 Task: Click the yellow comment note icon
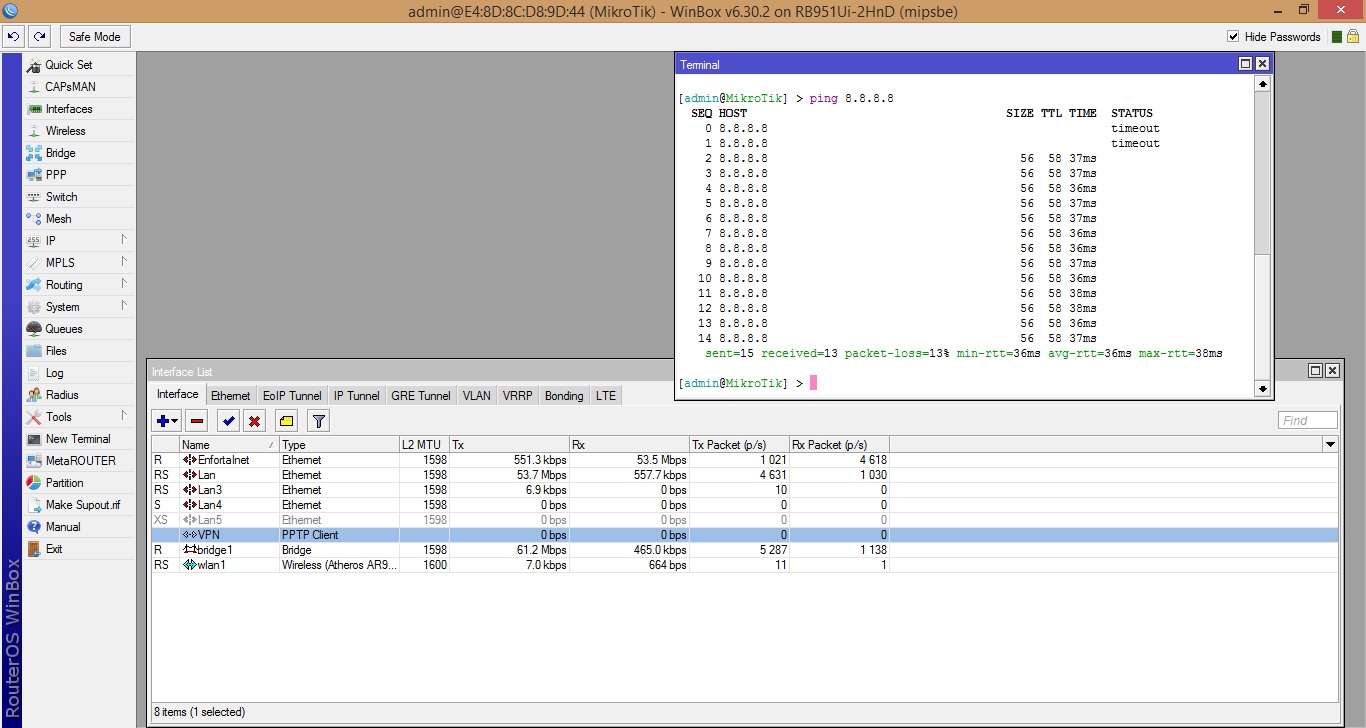[x=286, y=421]
